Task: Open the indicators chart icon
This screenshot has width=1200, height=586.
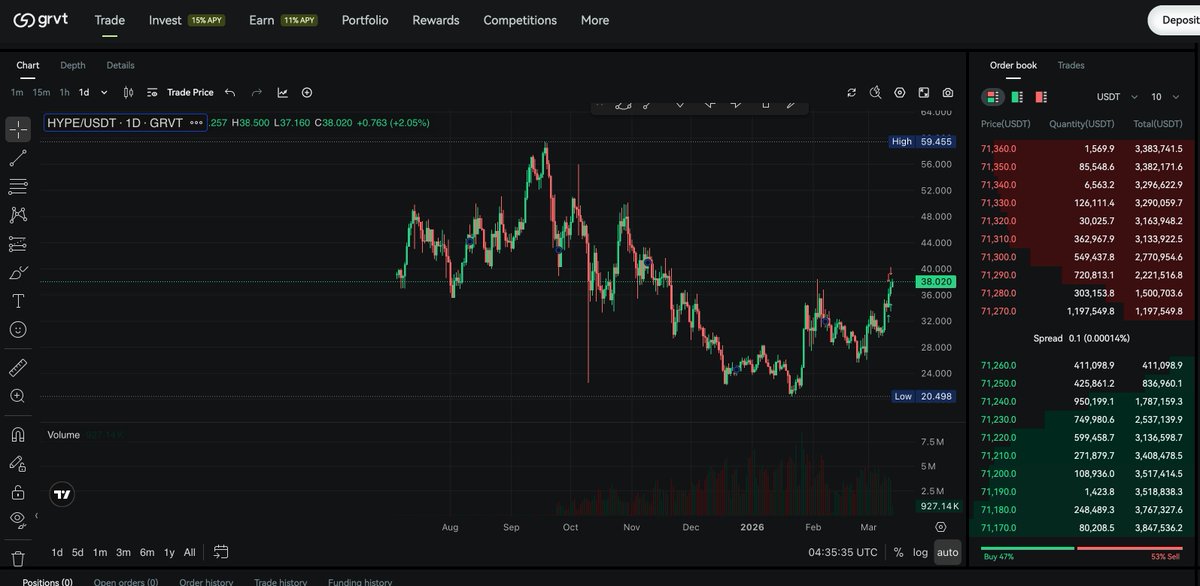Action: [282, 92]
